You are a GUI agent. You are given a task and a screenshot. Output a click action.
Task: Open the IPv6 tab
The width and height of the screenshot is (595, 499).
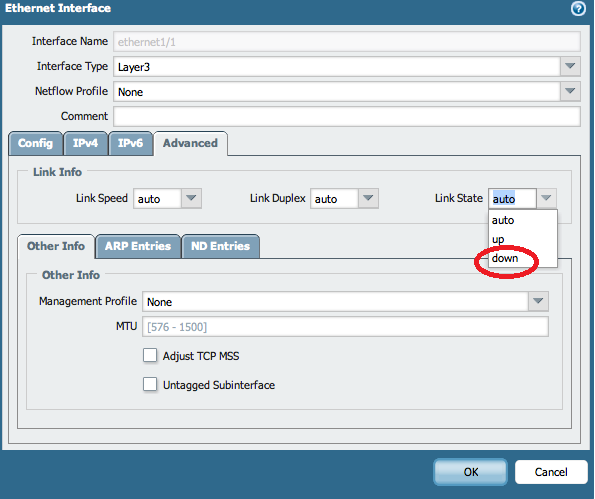click(130, 143)
